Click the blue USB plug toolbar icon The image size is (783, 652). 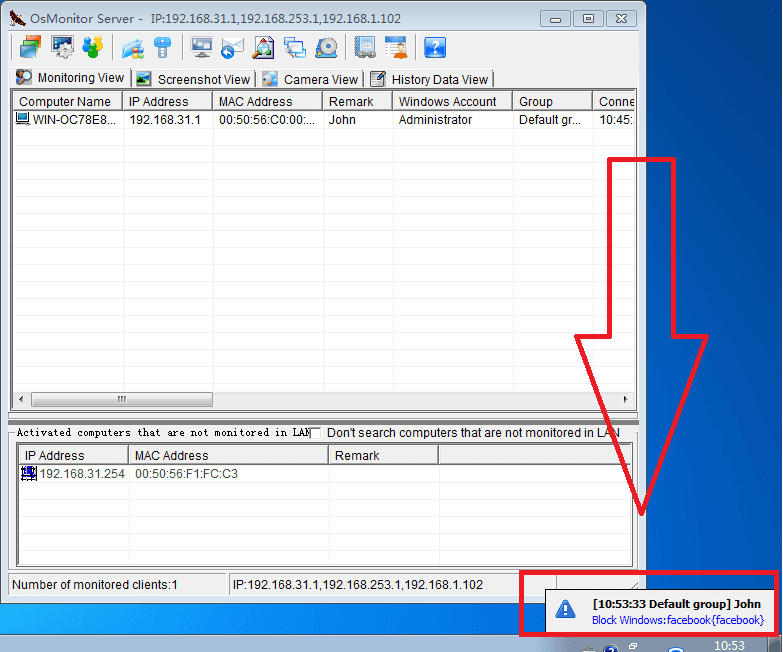pyautogui.click(x=162, y=47)
